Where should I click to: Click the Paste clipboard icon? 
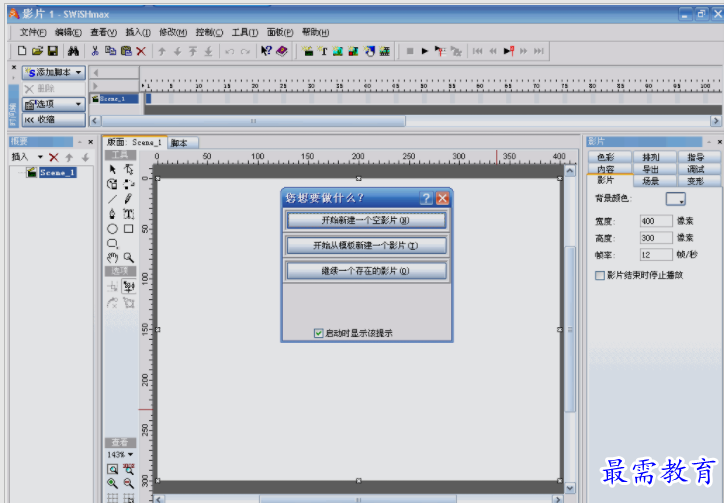(126, 51)
